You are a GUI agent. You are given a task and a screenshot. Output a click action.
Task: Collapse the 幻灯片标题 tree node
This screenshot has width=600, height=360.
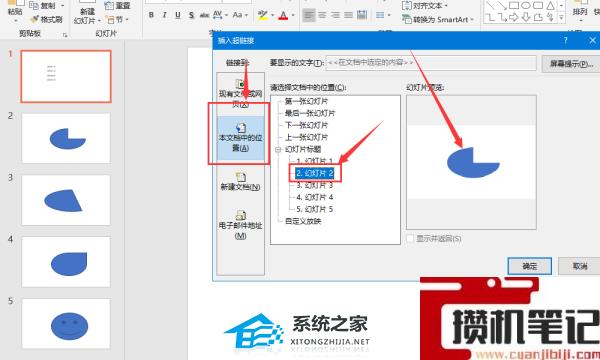tap(278, 150)
